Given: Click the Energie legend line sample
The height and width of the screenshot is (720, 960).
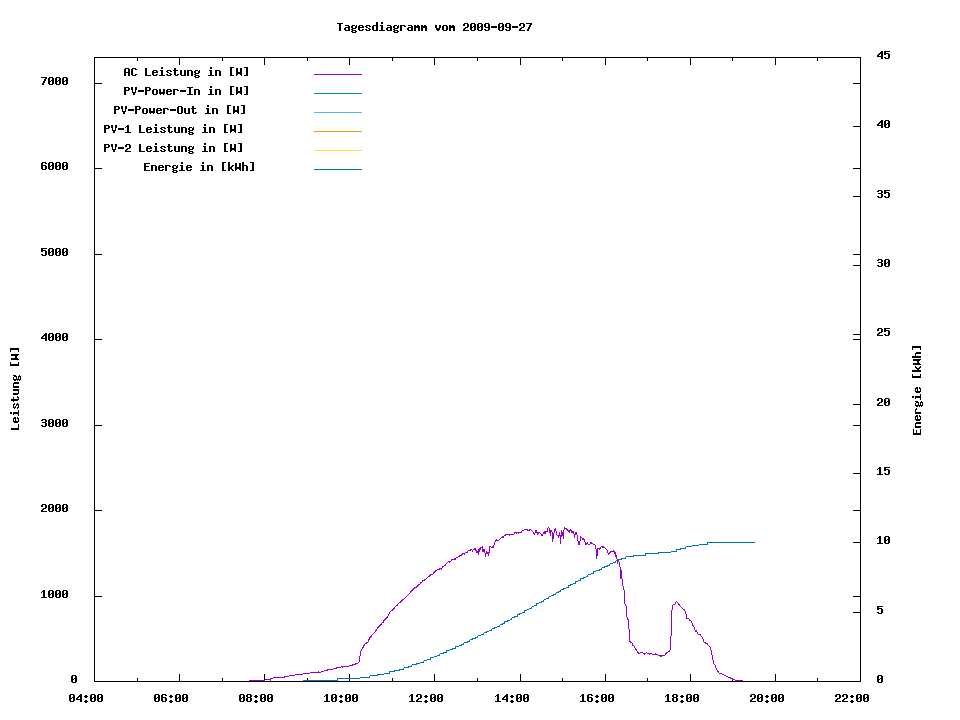Looking at the screenshot, I should click(x=337, y=169).
